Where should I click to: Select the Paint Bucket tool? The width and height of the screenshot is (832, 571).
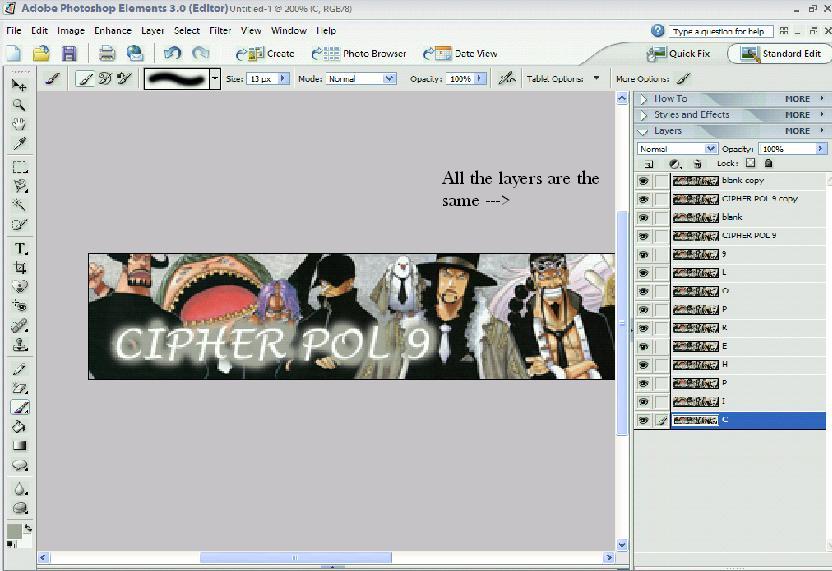tap(20, 426)
